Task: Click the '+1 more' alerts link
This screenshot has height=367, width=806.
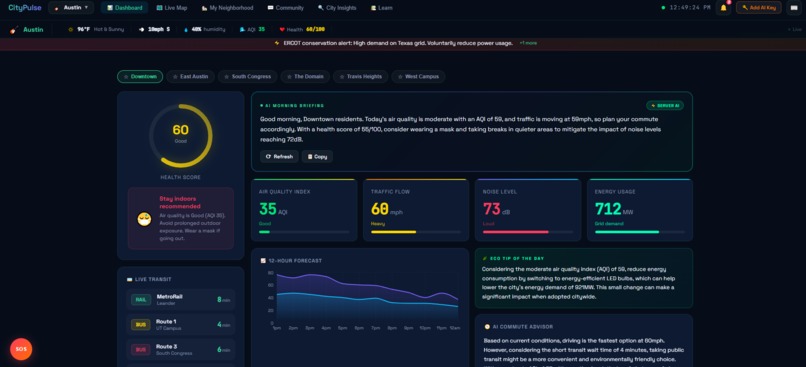Action: tap(528, 43)
